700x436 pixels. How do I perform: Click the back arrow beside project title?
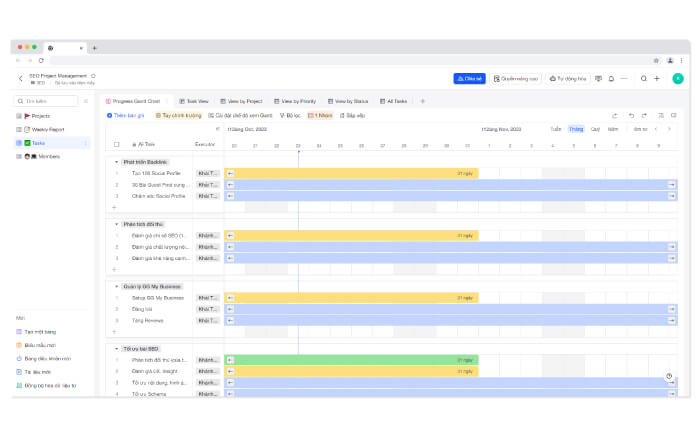pyautogui.click(x=20, y=78)
